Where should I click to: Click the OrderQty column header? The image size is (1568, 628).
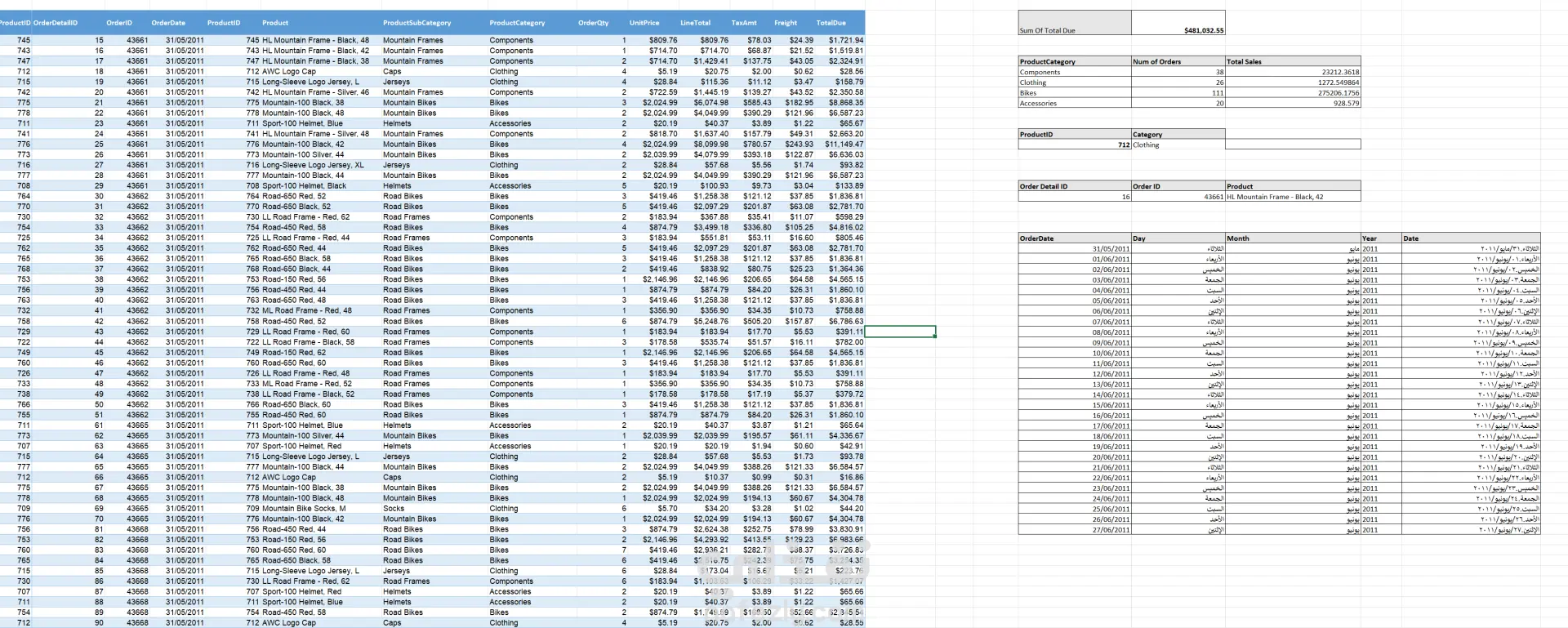pyautogui.click(x=593, y=23)
